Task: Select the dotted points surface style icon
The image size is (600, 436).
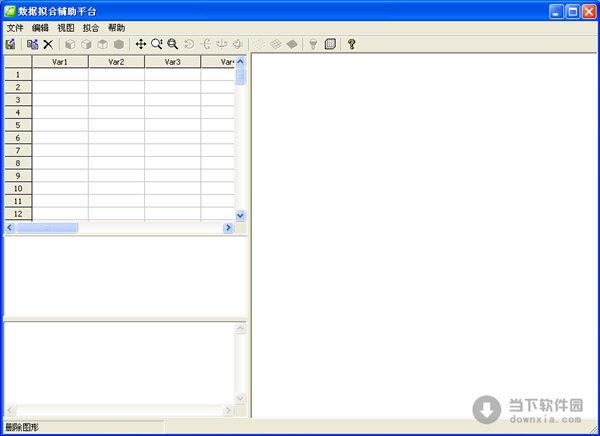Action: point(260,44)
